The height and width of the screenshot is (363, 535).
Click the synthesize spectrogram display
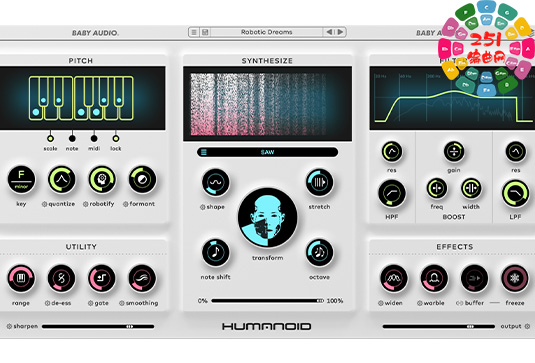coord(268,104)
